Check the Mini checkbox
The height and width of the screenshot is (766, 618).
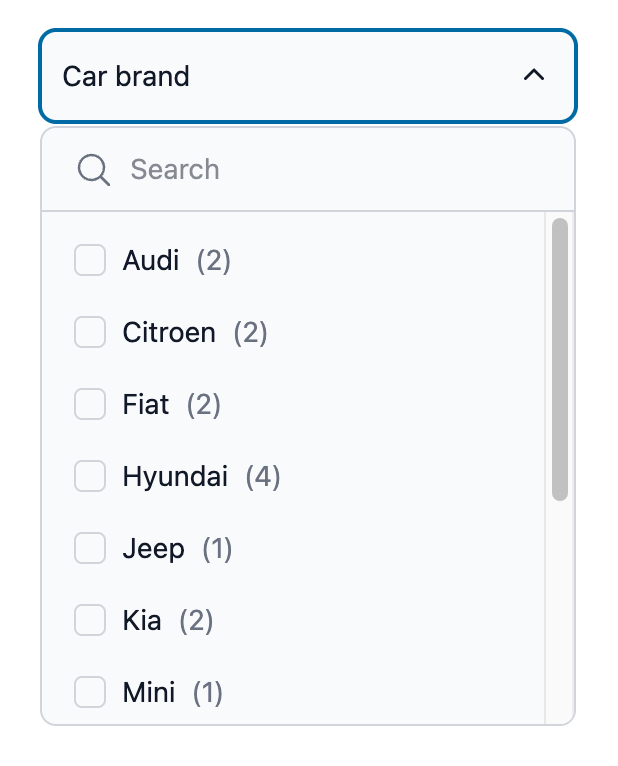pos(90,693)
